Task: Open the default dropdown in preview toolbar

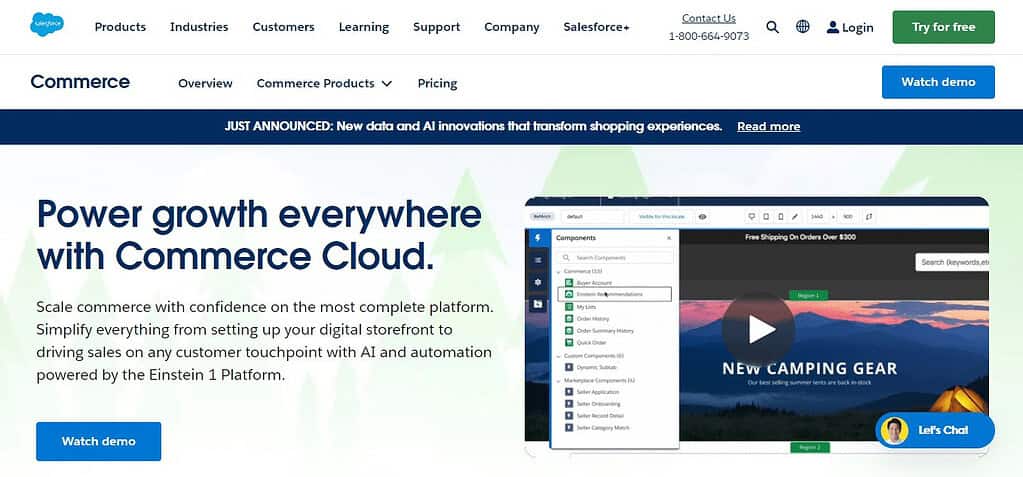Action: tap(592, 217)
